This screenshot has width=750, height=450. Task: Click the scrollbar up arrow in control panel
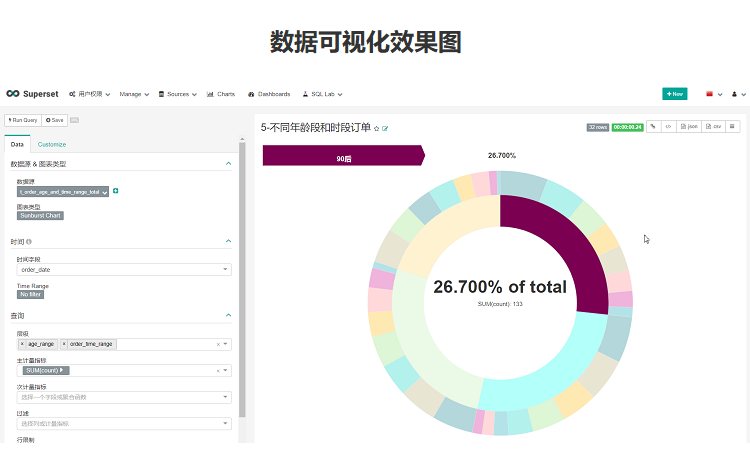pyautogui.click(x=242, y=139)
